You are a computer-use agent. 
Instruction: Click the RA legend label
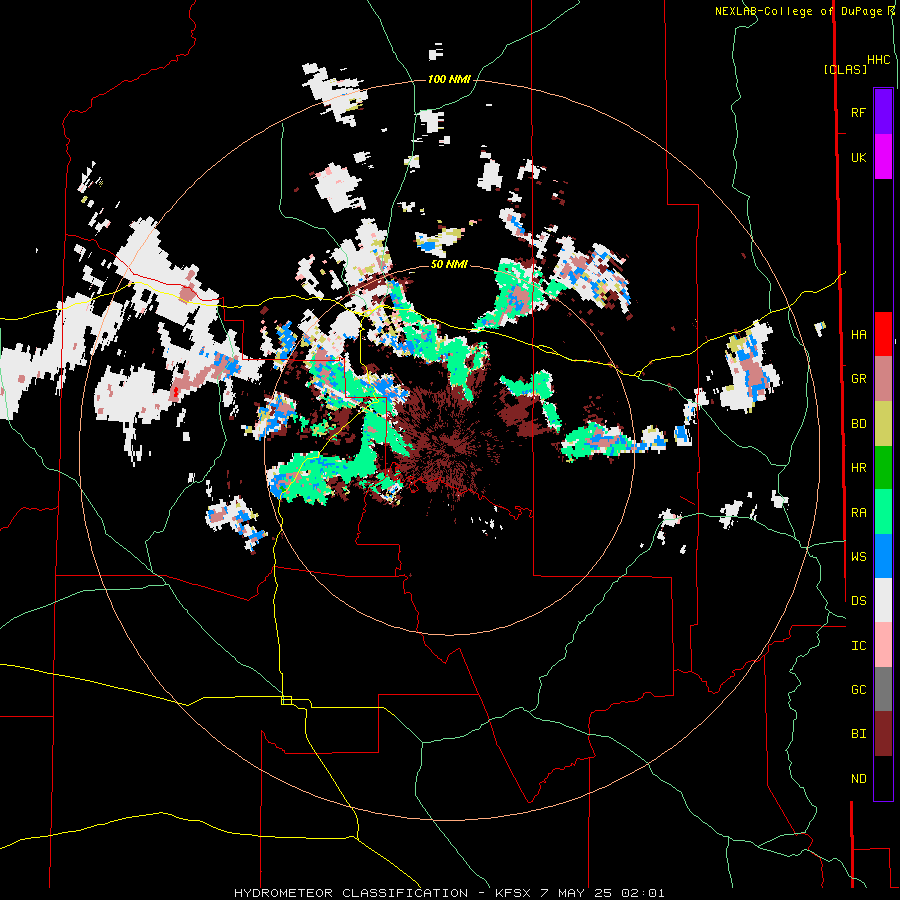[858, 513]
